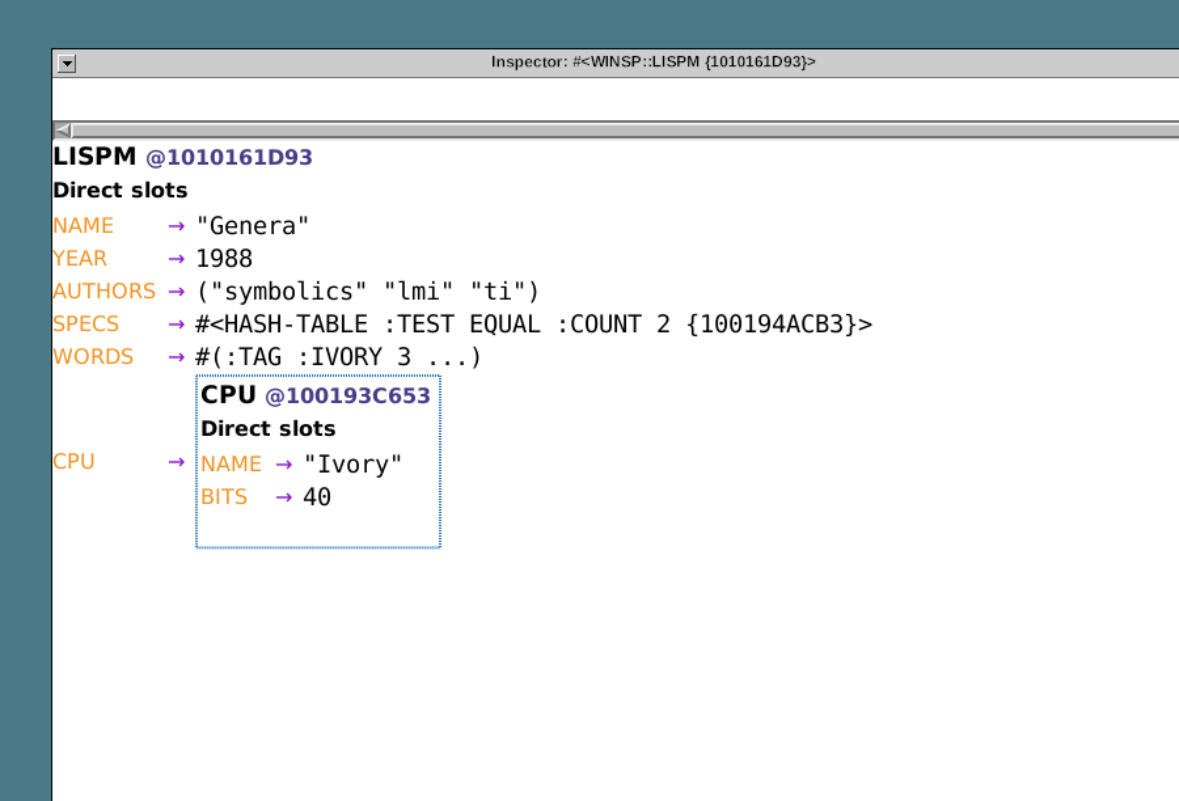1179x801 pixels.
Task: Click the arrow next to "Ivory" NAME slot
Action: (x=283, y=465)
